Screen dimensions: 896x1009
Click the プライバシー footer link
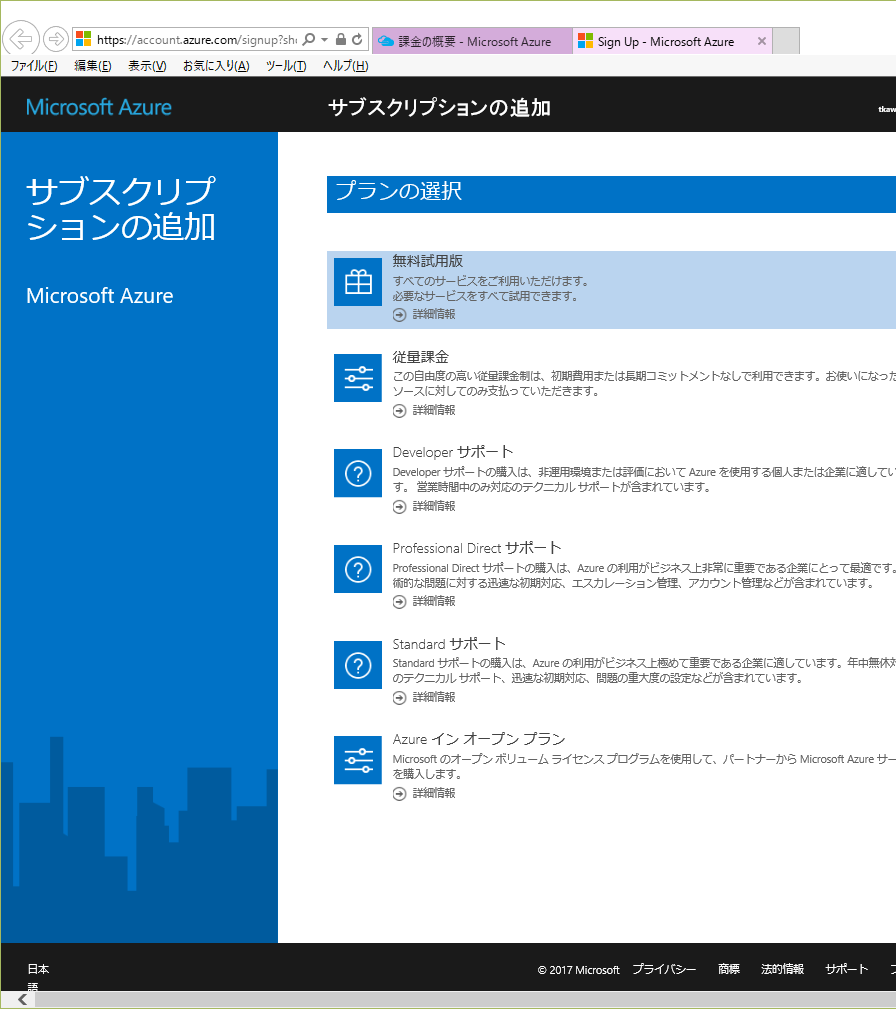coord(664,969)
